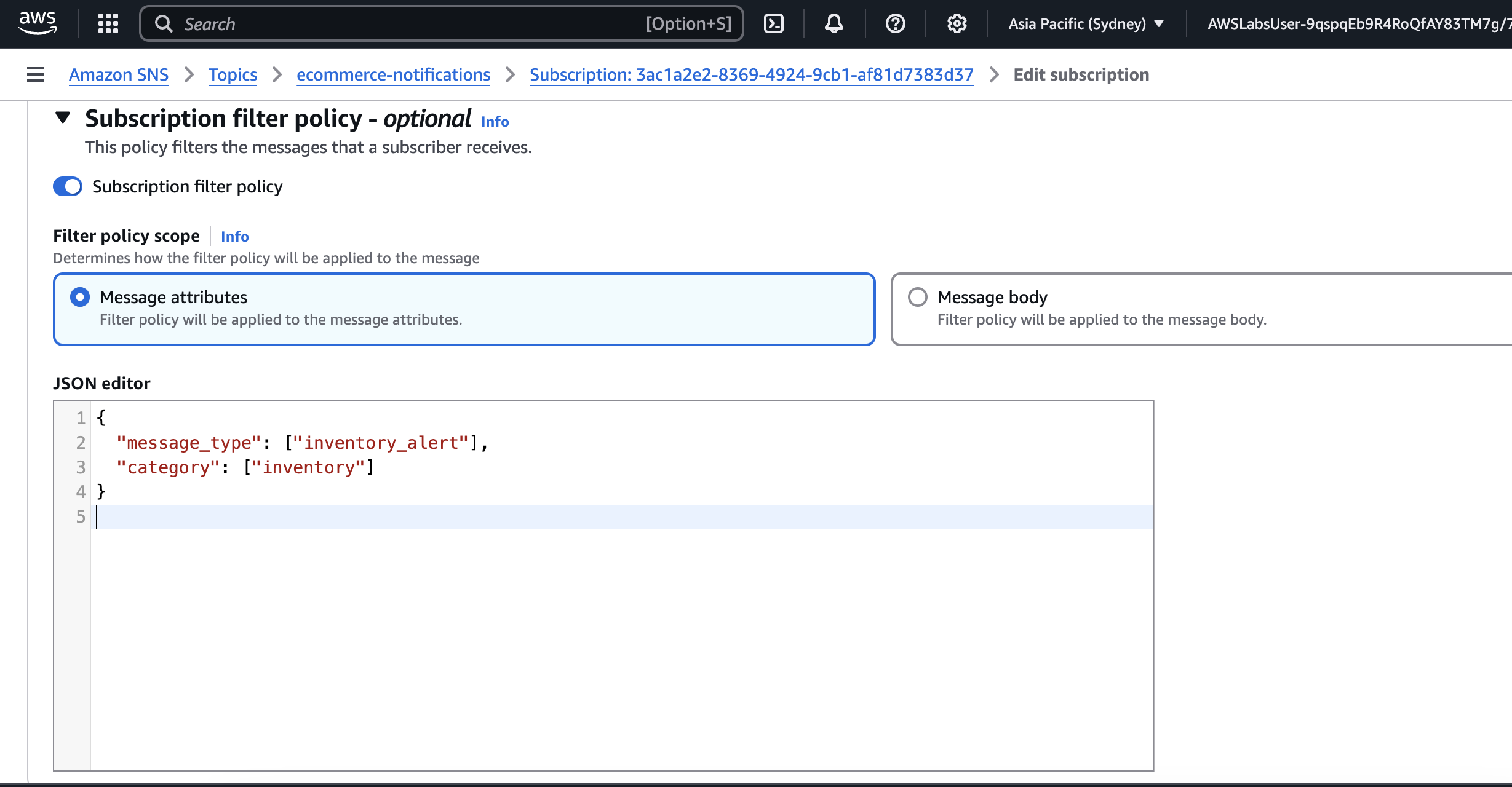Click the opening brace on line 1
The image size is (1512, 787).
point(101,418)
